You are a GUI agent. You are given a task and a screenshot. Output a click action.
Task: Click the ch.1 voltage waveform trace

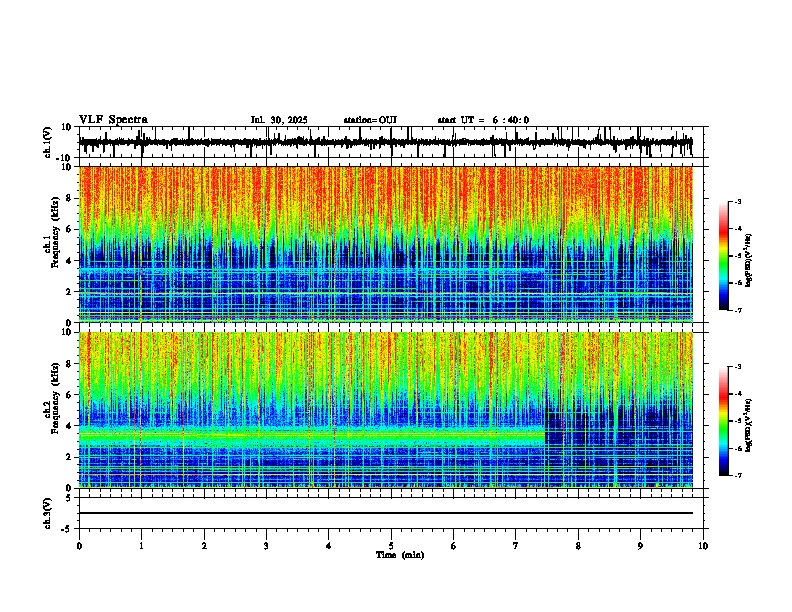(x=385, y=142)
